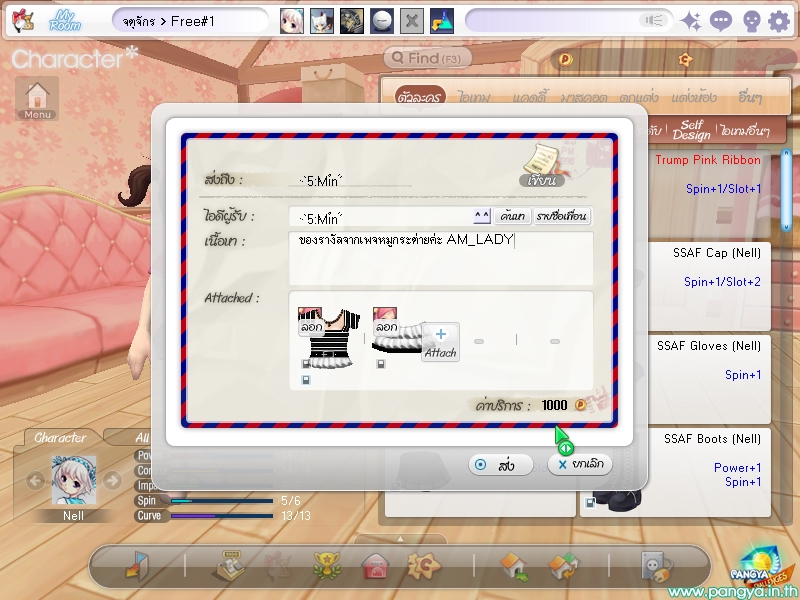Select the Trump Pink Ribbon item

point(709,194)
